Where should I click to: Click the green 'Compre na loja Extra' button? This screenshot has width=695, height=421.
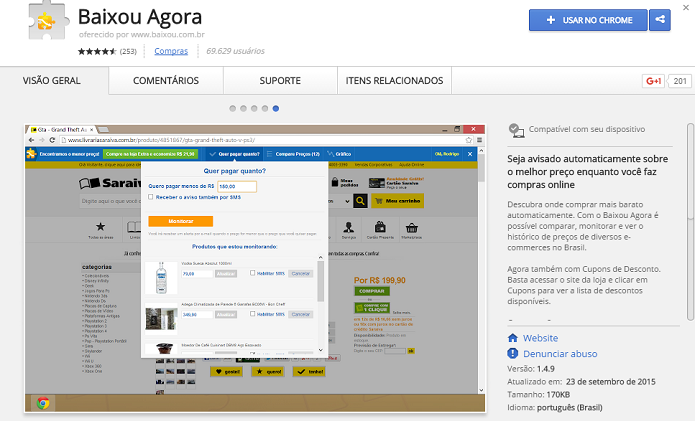[150, 154]
